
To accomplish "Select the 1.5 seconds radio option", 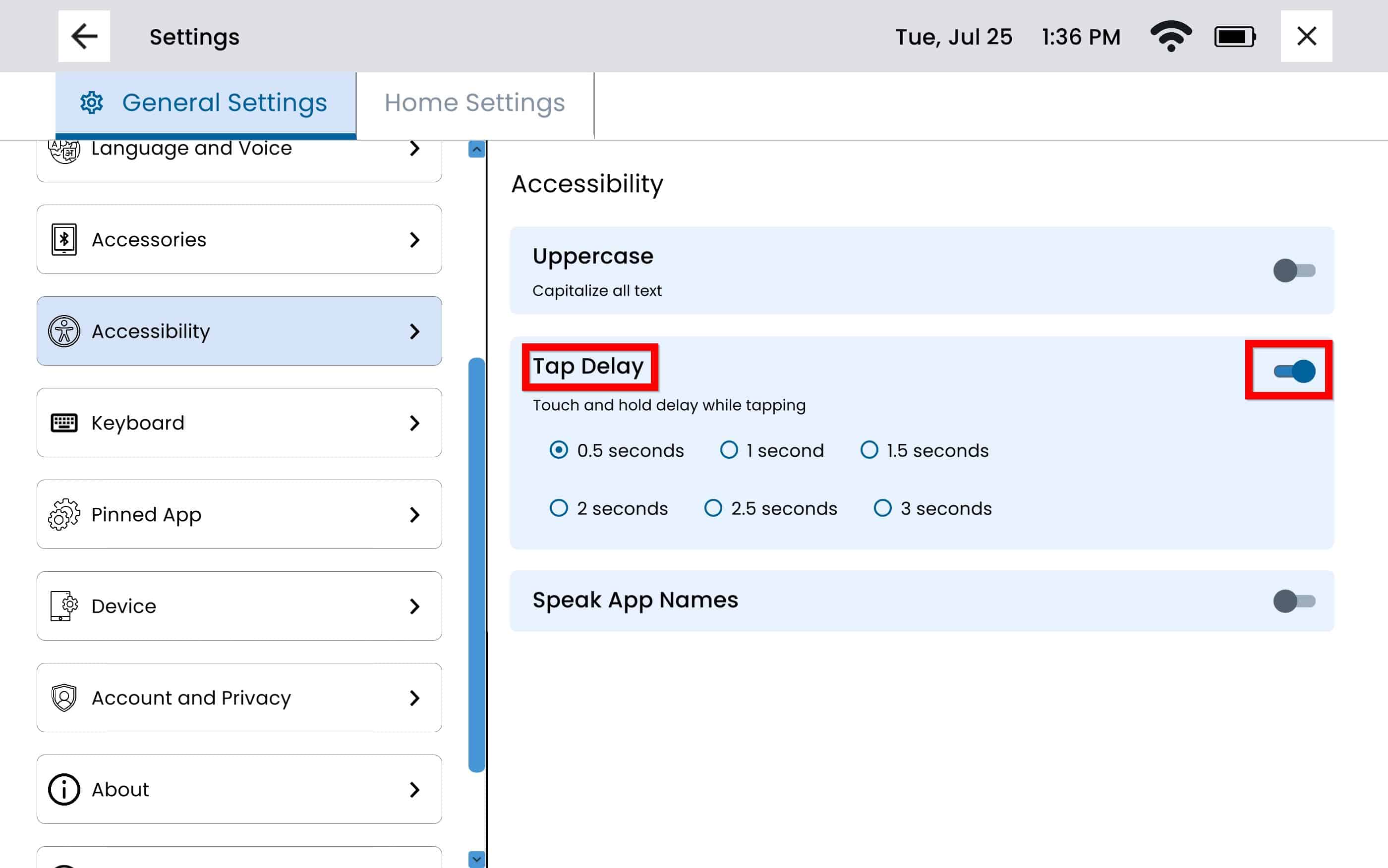I will (869, 450).
